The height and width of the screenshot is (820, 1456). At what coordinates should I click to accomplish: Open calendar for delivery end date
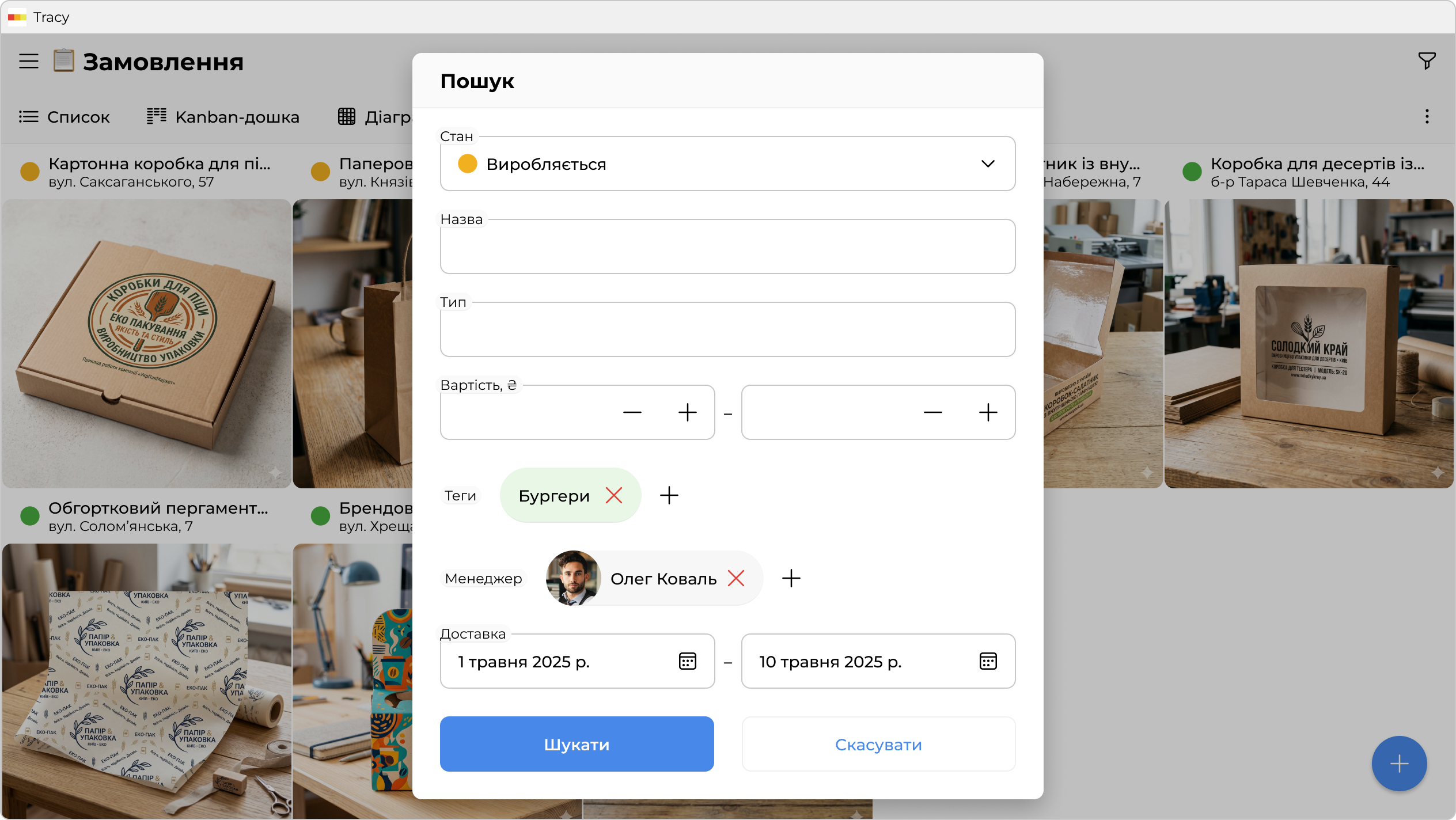click(x=988, y=661)
